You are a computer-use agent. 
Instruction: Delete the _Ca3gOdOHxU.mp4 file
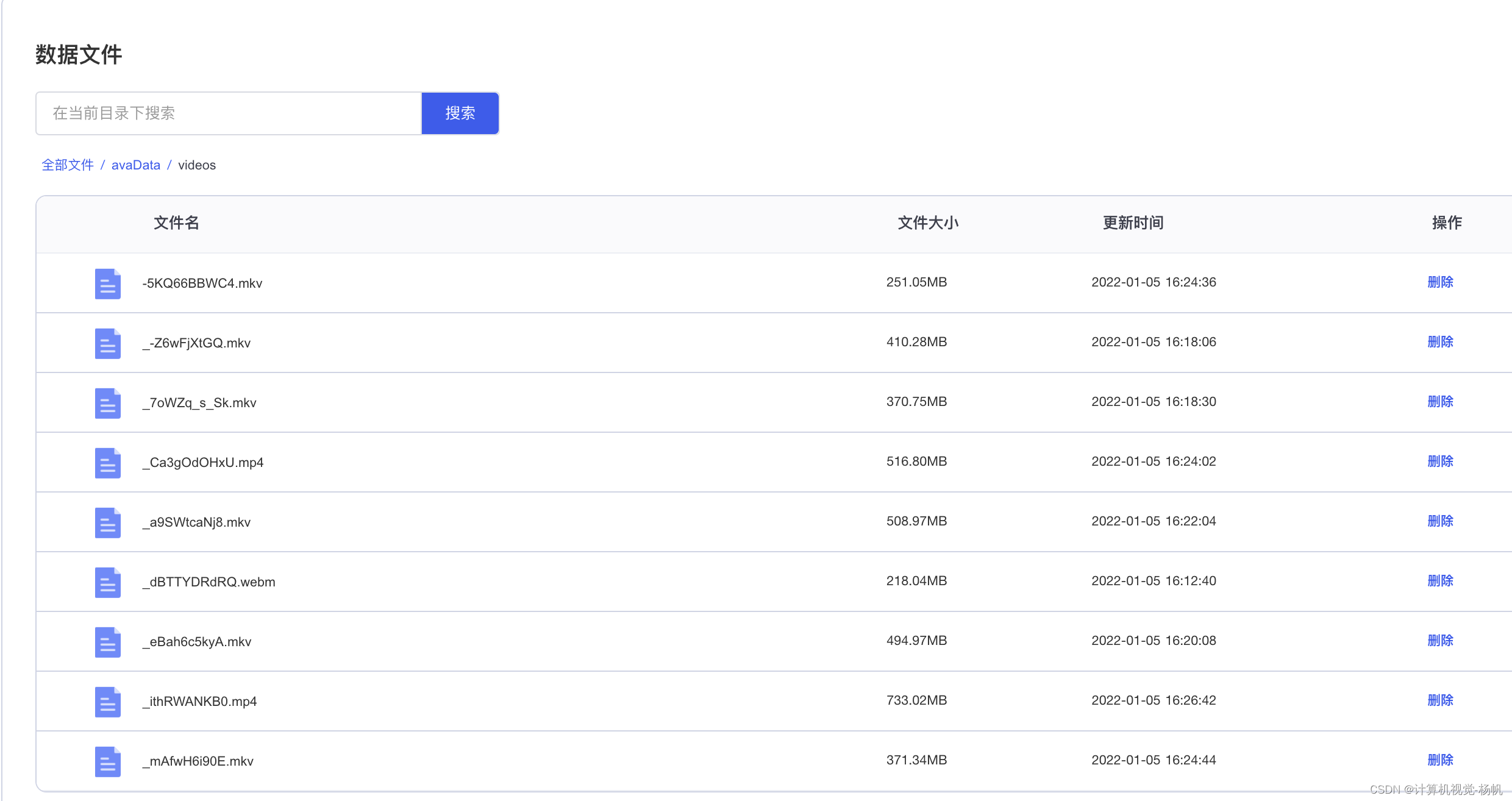[1440, 461]
